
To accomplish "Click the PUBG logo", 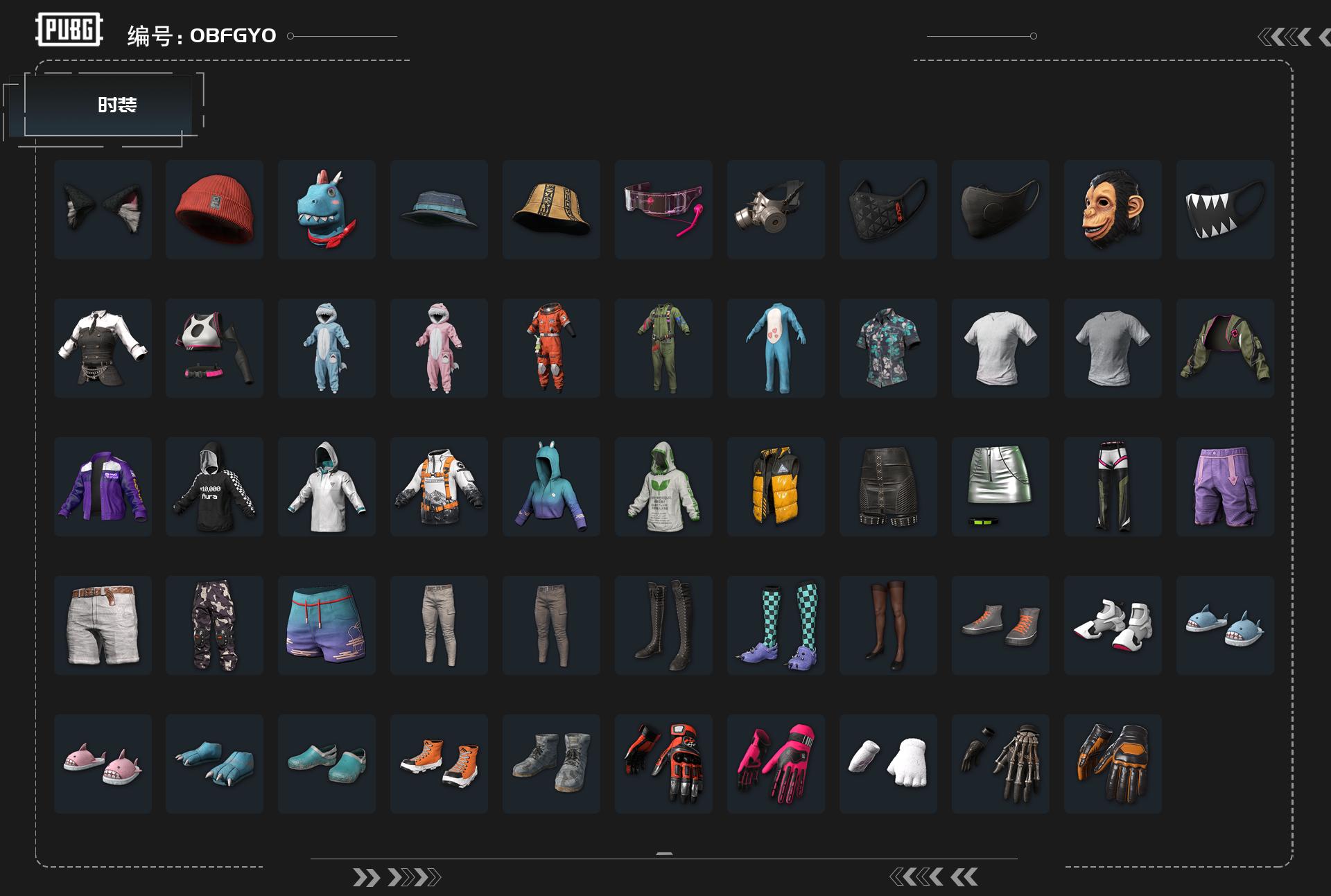I will coord(69,30).
